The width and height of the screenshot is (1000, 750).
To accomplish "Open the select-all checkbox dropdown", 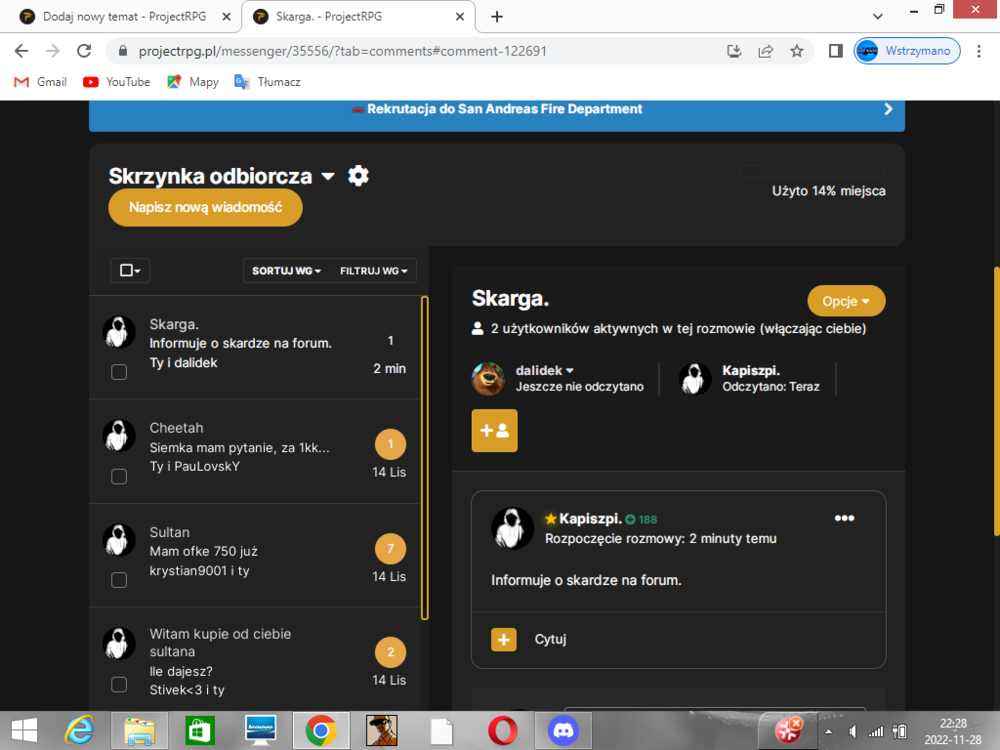I will (x=130, y=270).
